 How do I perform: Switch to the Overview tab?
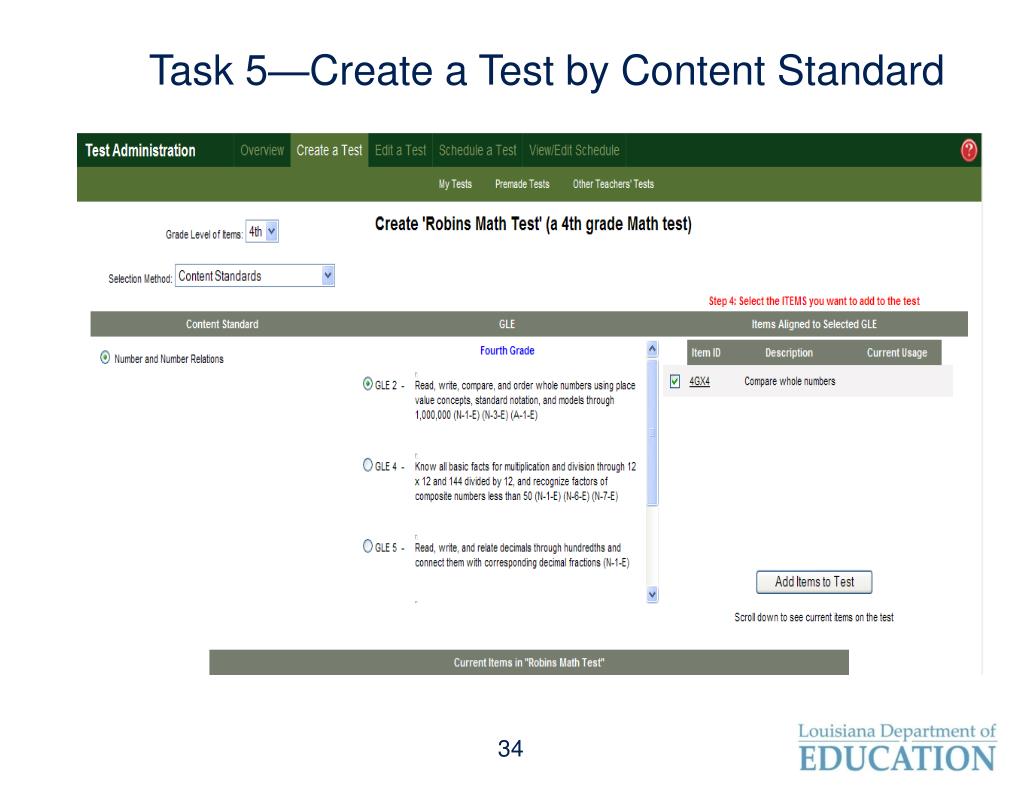pos(262,150)
